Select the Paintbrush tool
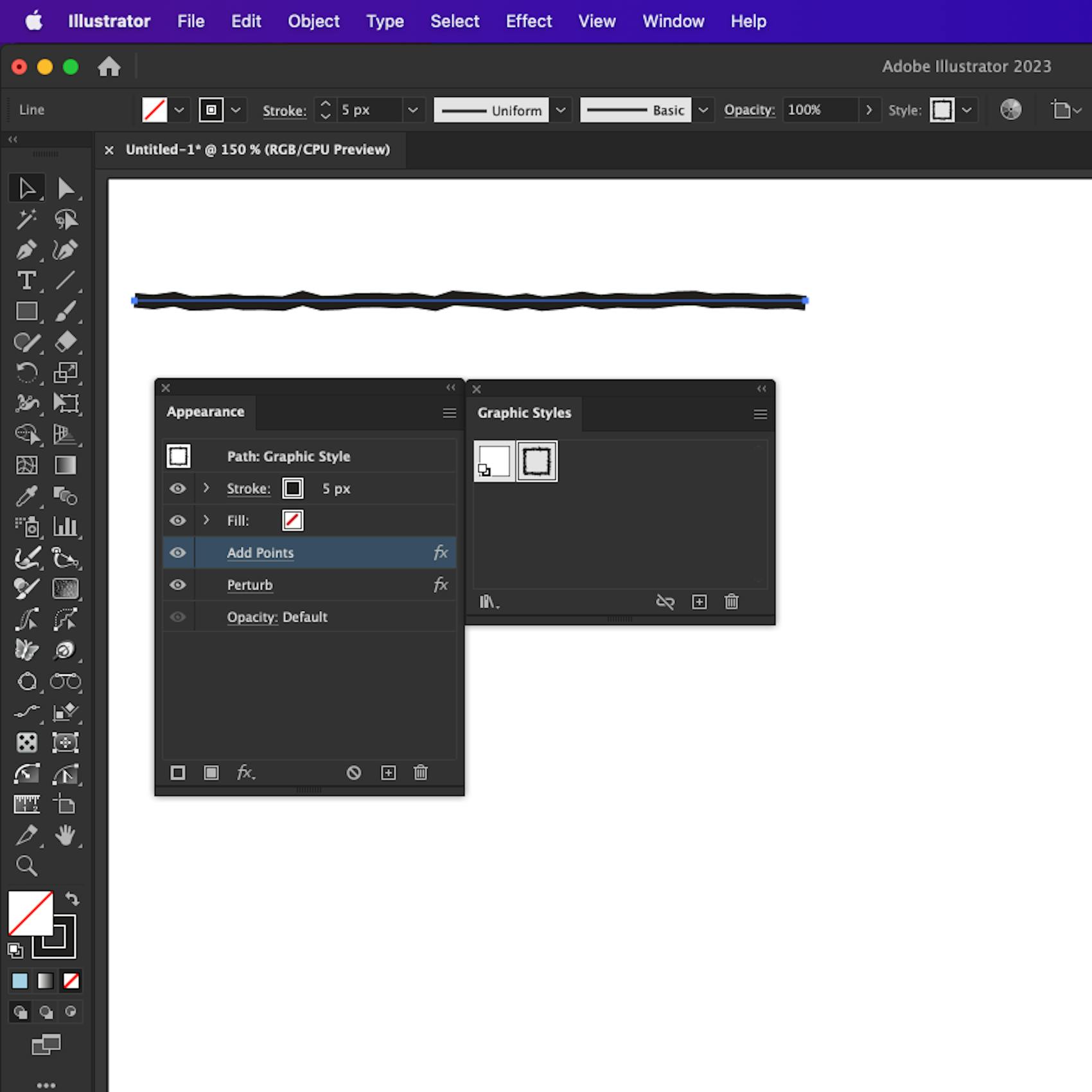 pos(67,312)
